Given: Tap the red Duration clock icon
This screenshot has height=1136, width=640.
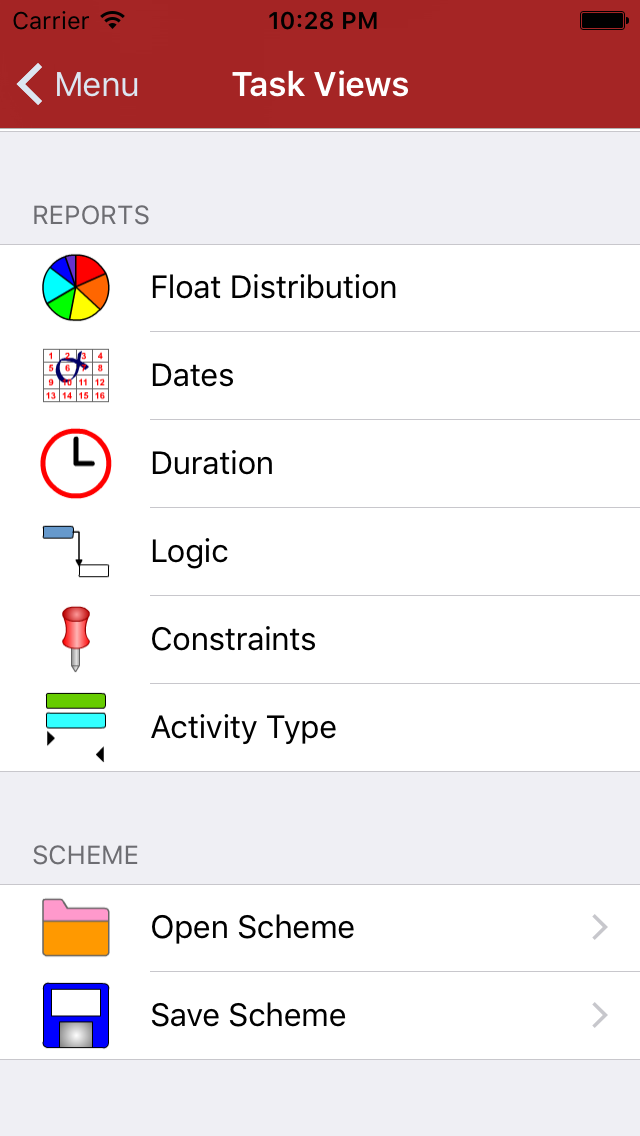Looking at the screenshot, I should tap(76, 463).
